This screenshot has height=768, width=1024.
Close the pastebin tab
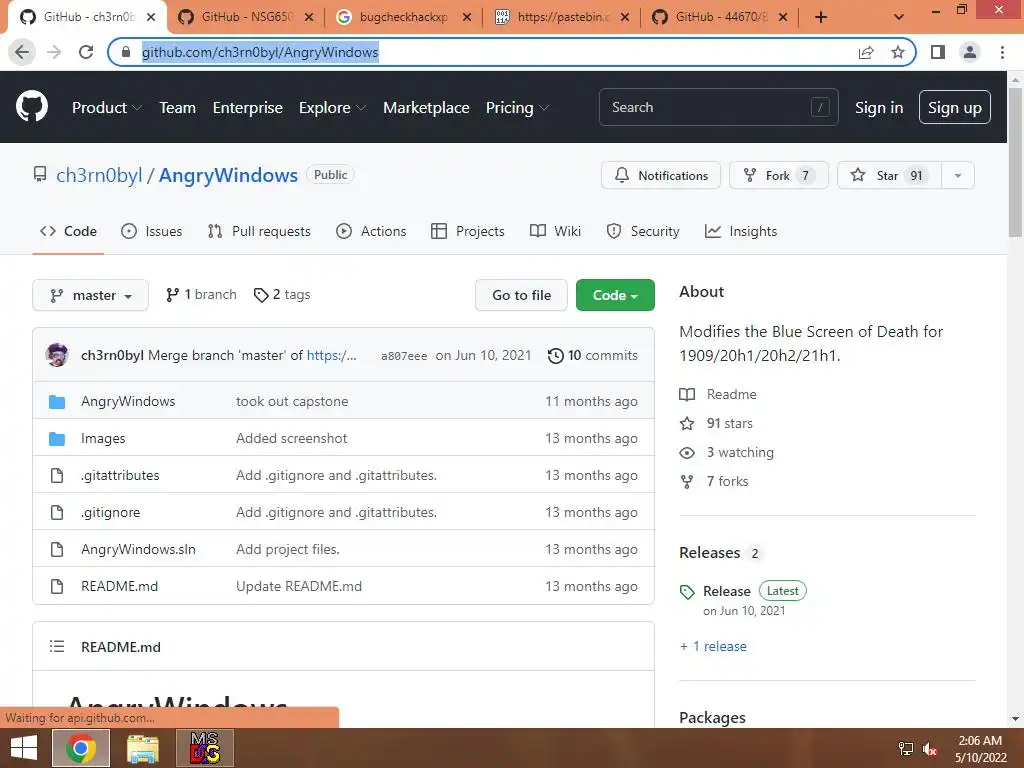(625, 17)
